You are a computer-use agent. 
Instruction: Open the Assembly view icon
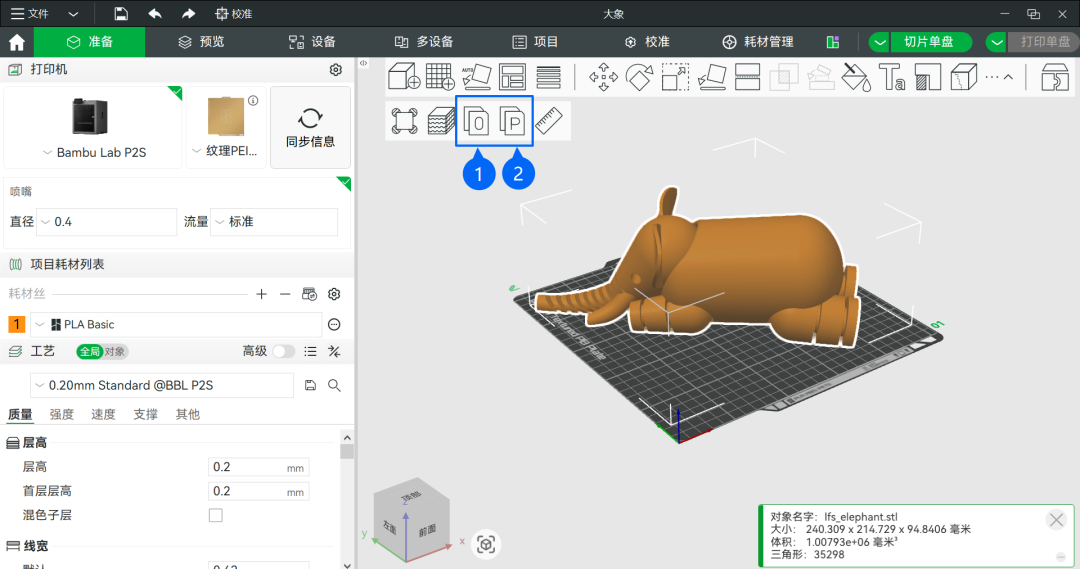1055,76
